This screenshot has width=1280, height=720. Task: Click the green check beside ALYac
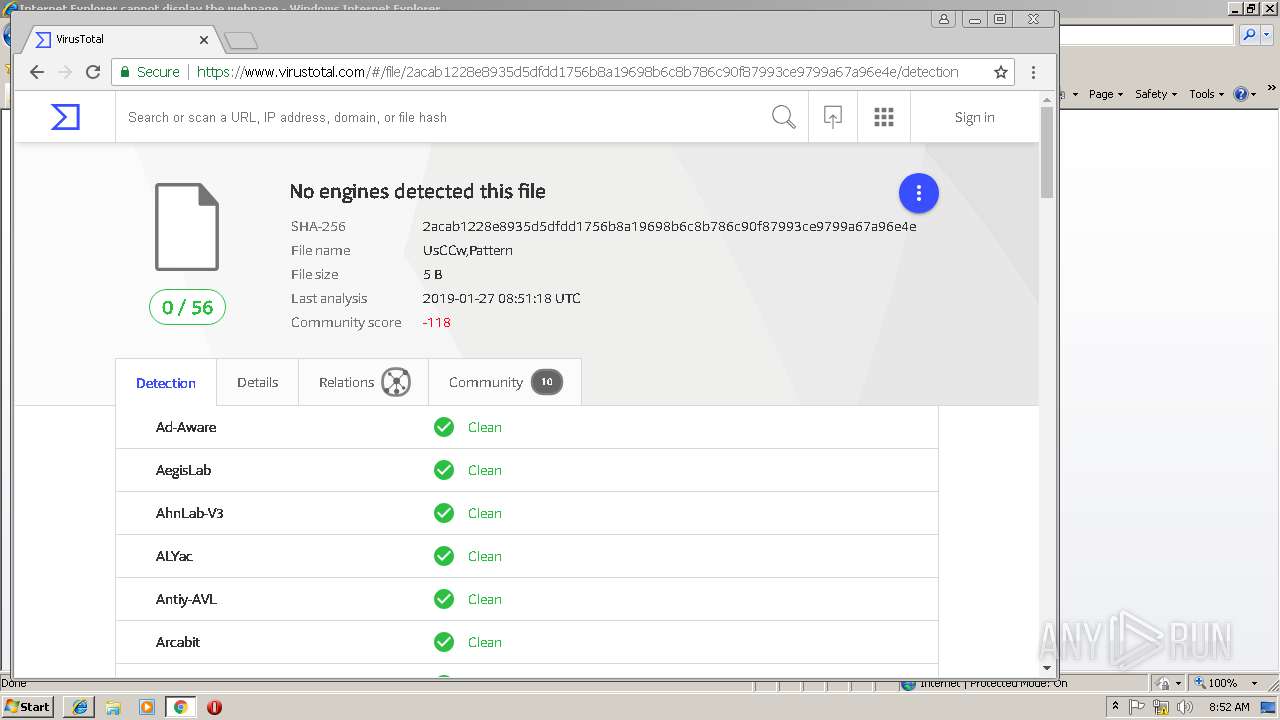444,556
